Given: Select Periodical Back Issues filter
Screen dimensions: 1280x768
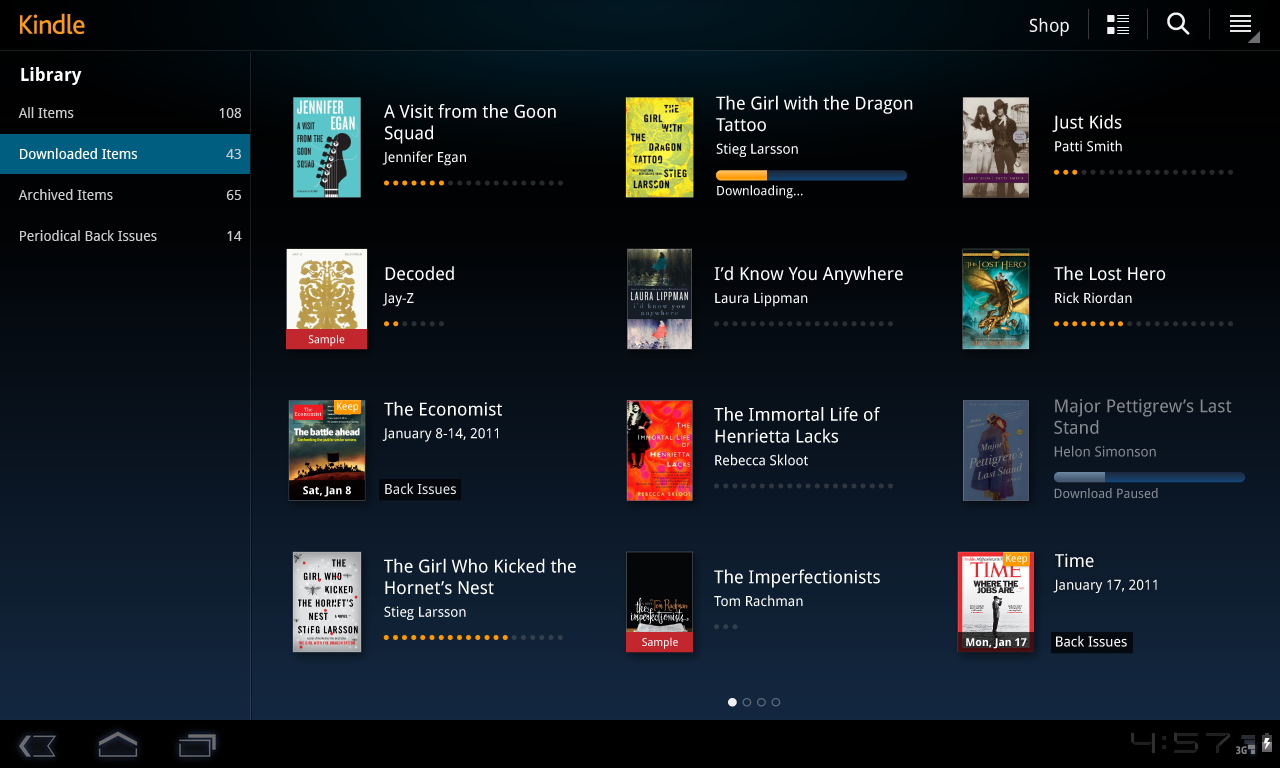Looking at the screenshot, I should (125, 236).
